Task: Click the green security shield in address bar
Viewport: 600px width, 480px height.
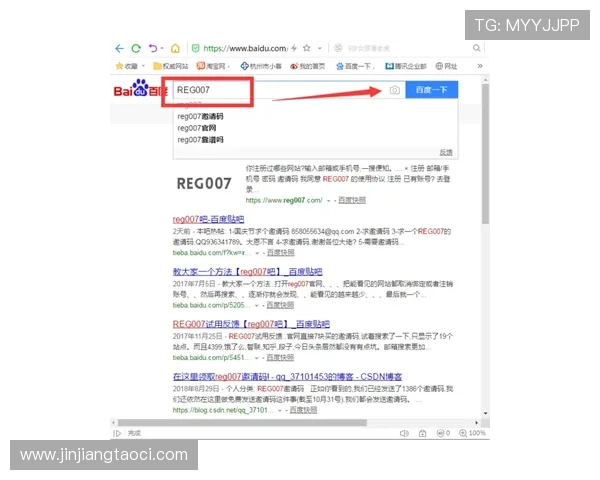Action: click(196, 48)
